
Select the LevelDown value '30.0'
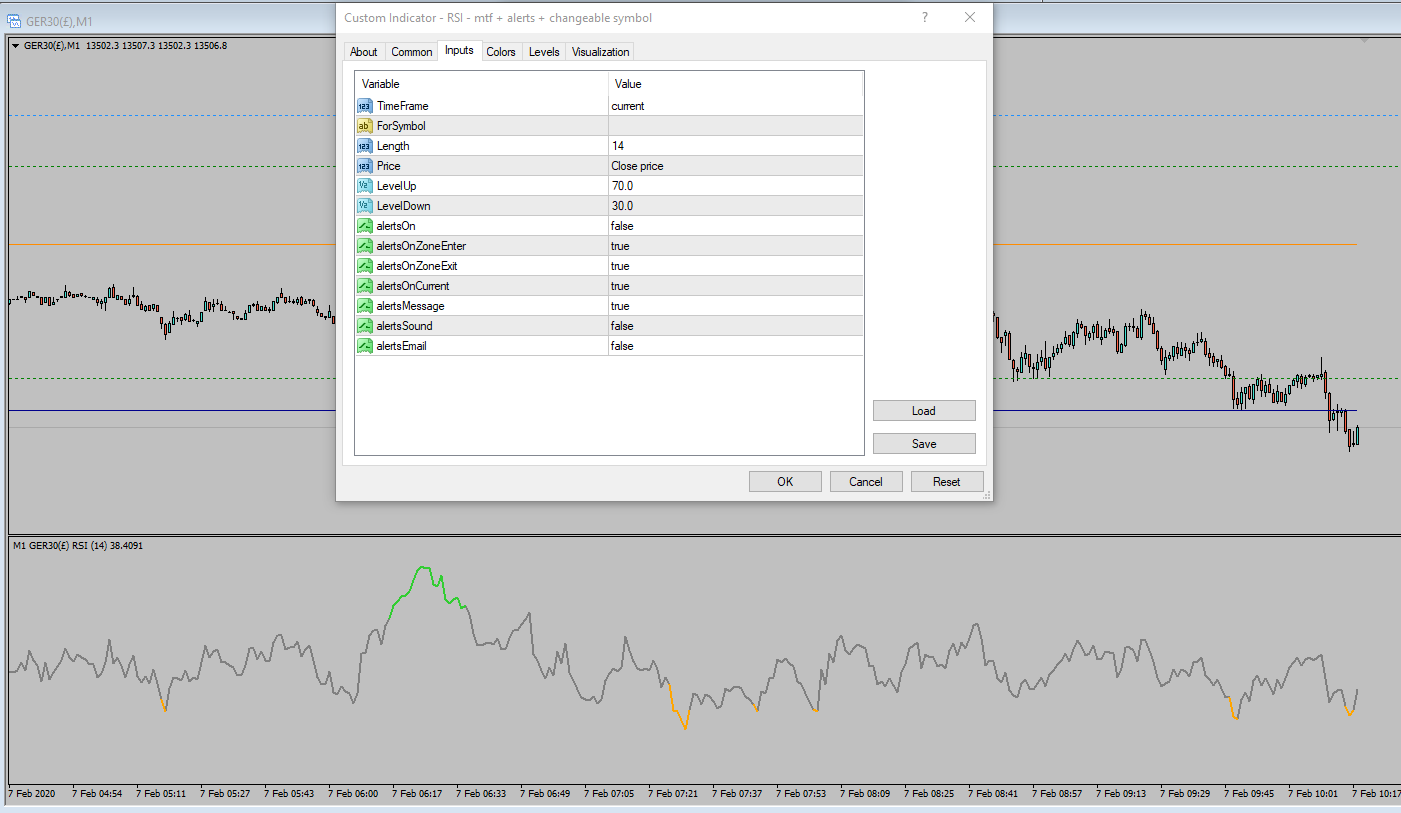point(622,206)
